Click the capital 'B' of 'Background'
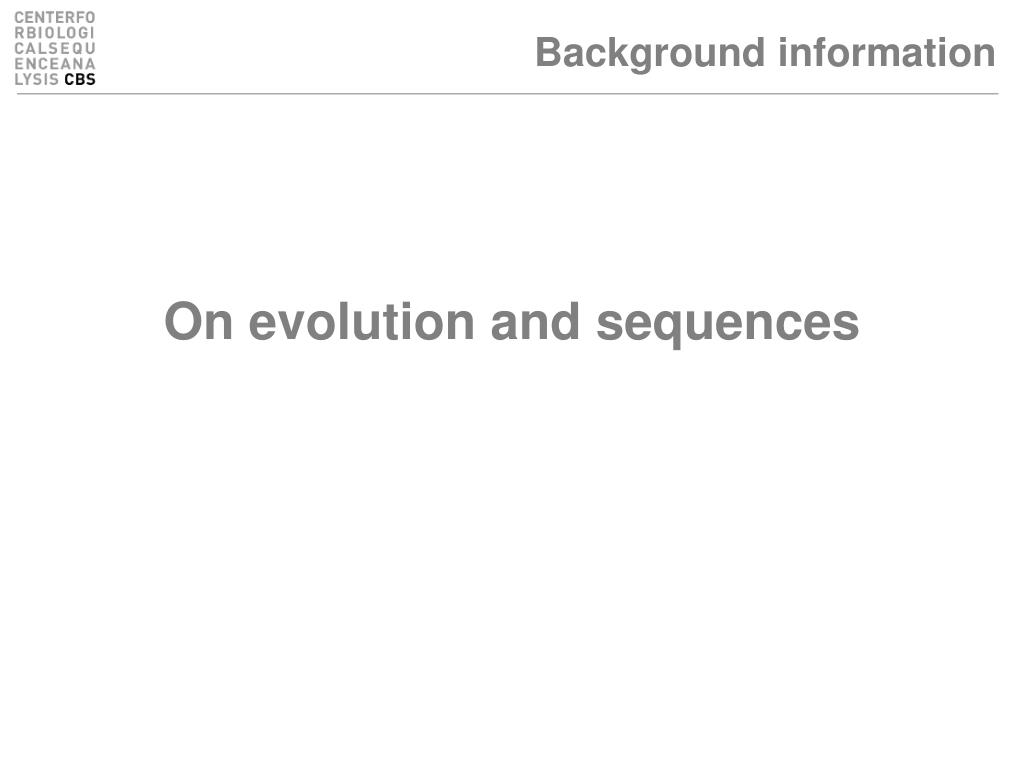The height and width of the screenshot is (768, 1024). click(x=550, y=52)
